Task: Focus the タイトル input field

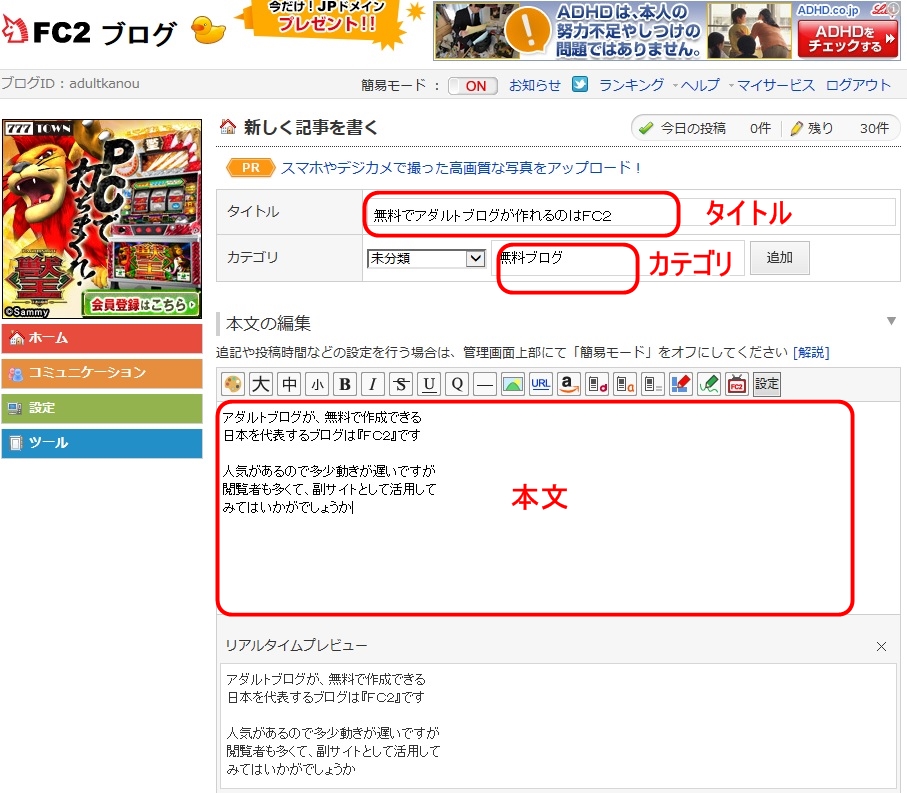Action: (629, 212)
